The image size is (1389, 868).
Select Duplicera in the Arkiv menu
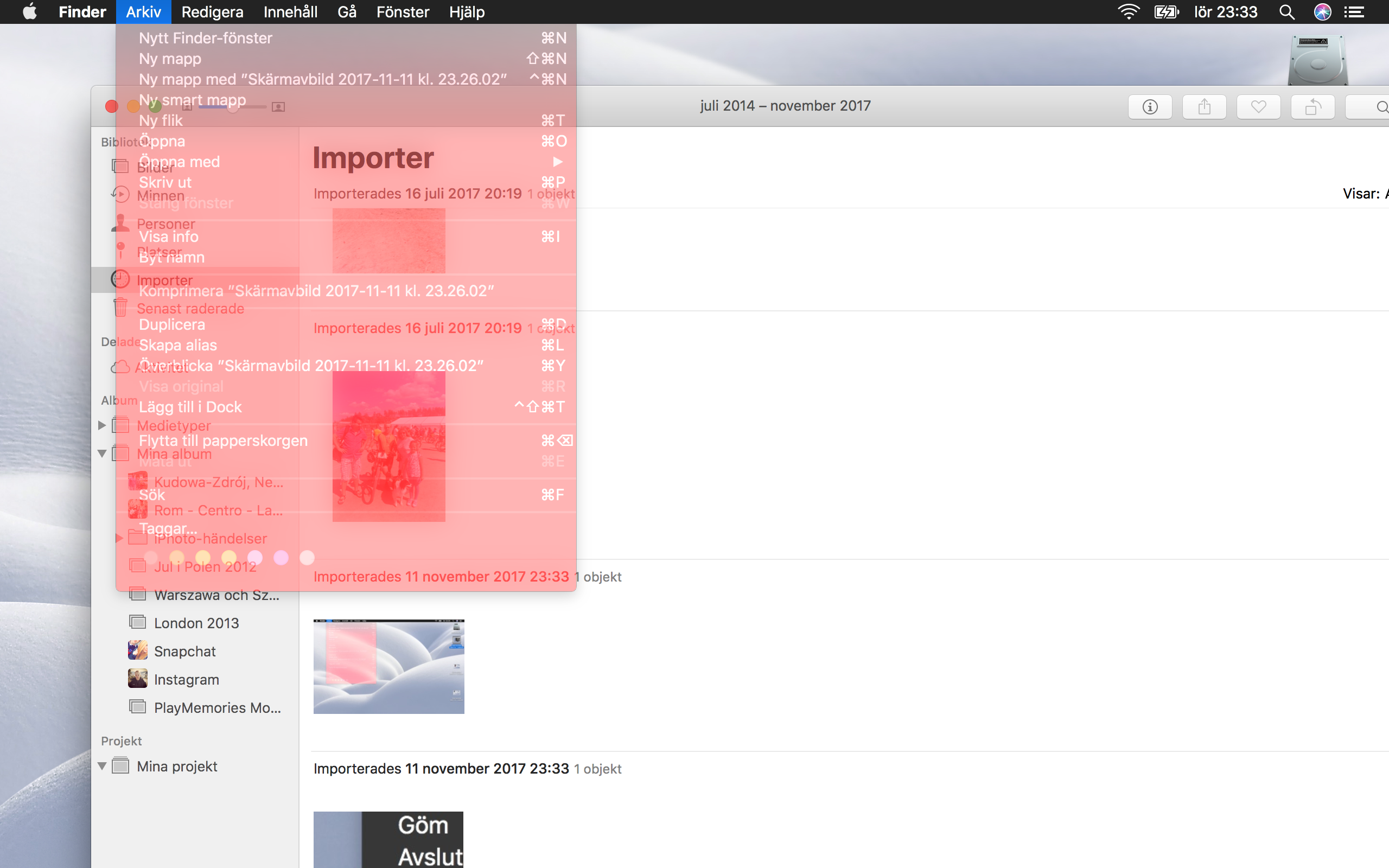tap(171, 324)
